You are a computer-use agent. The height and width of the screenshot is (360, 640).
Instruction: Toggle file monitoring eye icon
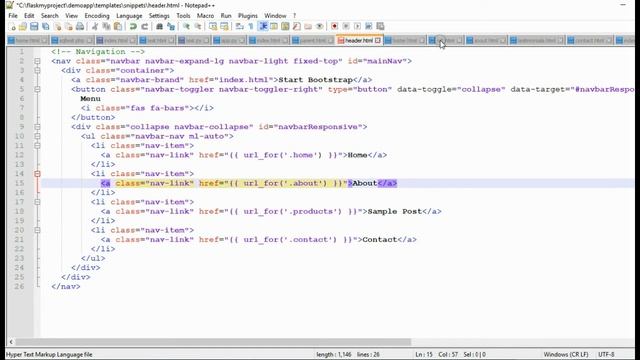point(320,27)
